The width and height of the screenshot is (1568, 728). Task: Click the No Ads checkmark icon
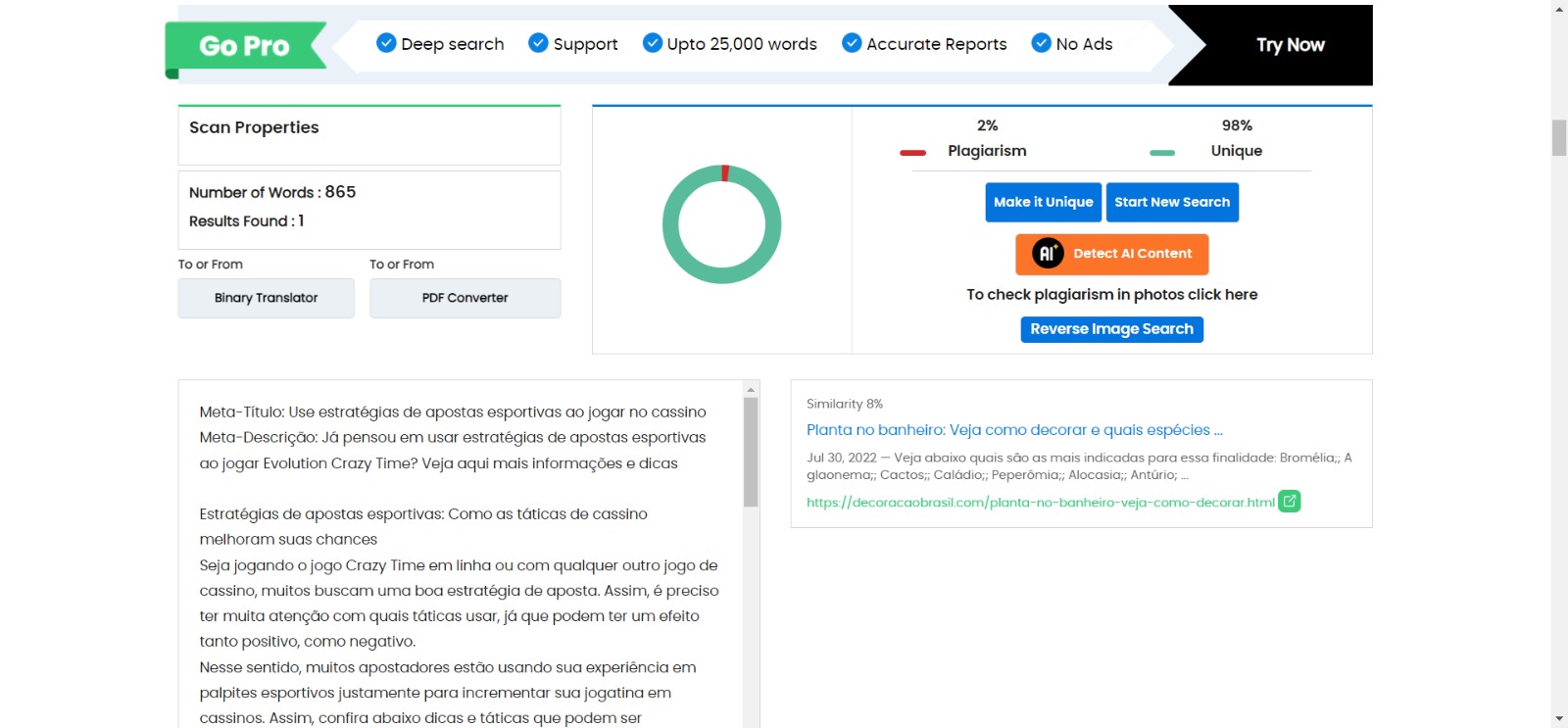point(1042,43)
